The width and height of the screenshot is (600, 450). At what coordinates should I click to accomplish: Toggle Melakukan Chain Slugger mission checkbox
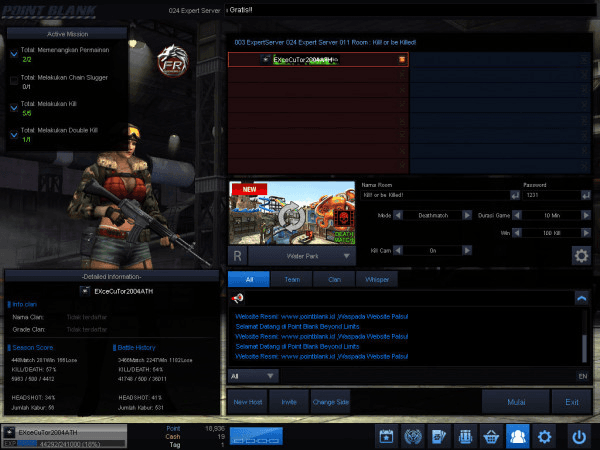[x=14, y=80]
